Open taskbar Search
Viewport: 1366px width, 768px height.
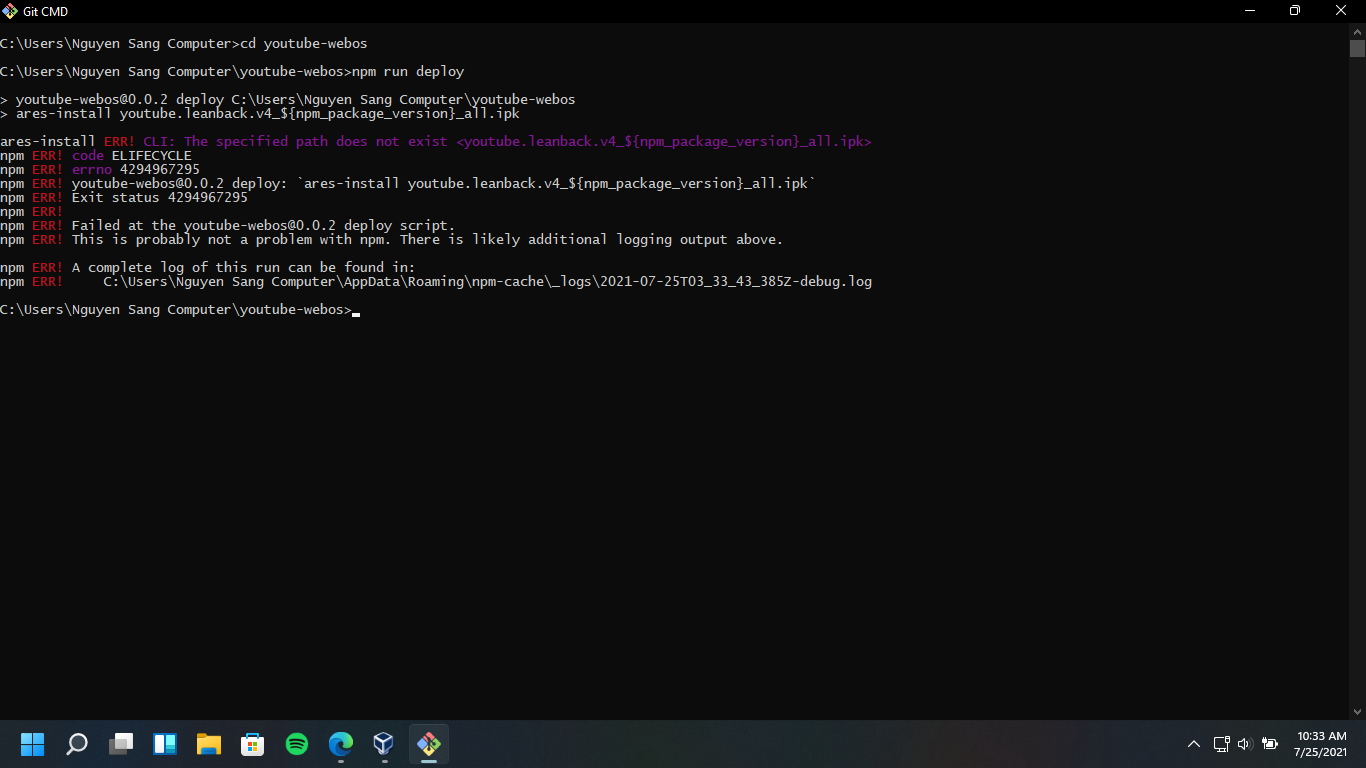[77, 744]
